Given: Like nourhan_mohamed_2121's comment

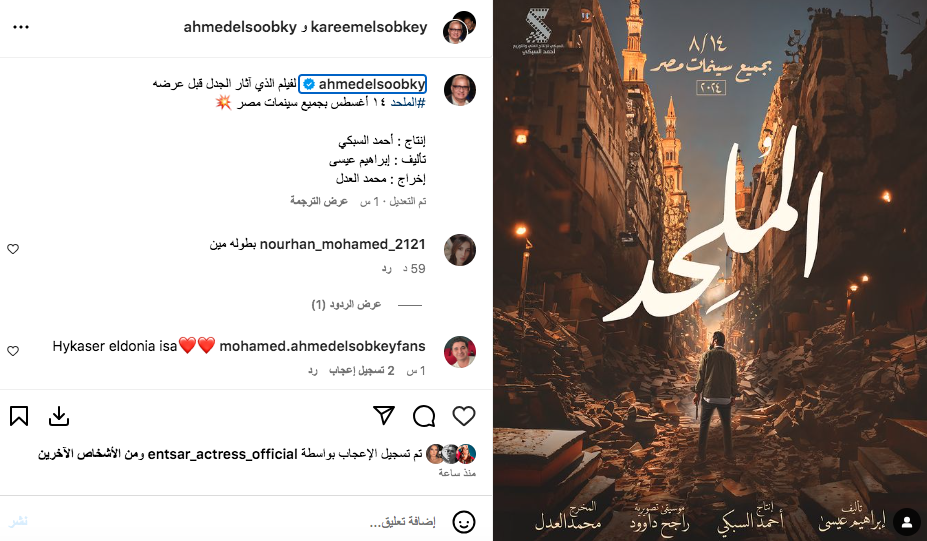Looking at the screenshot, I should tap(13, 249).
